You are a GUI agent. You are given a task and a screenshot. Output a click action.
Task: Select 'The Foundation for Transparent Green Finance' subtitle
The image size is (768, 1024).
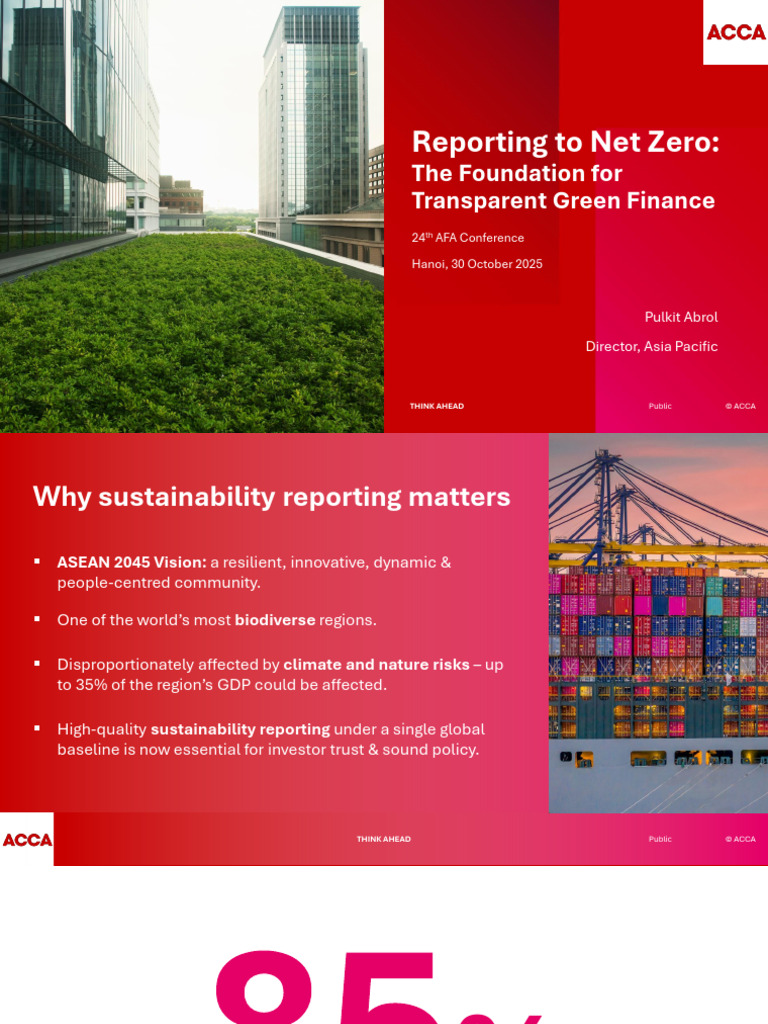click(563, 187)
